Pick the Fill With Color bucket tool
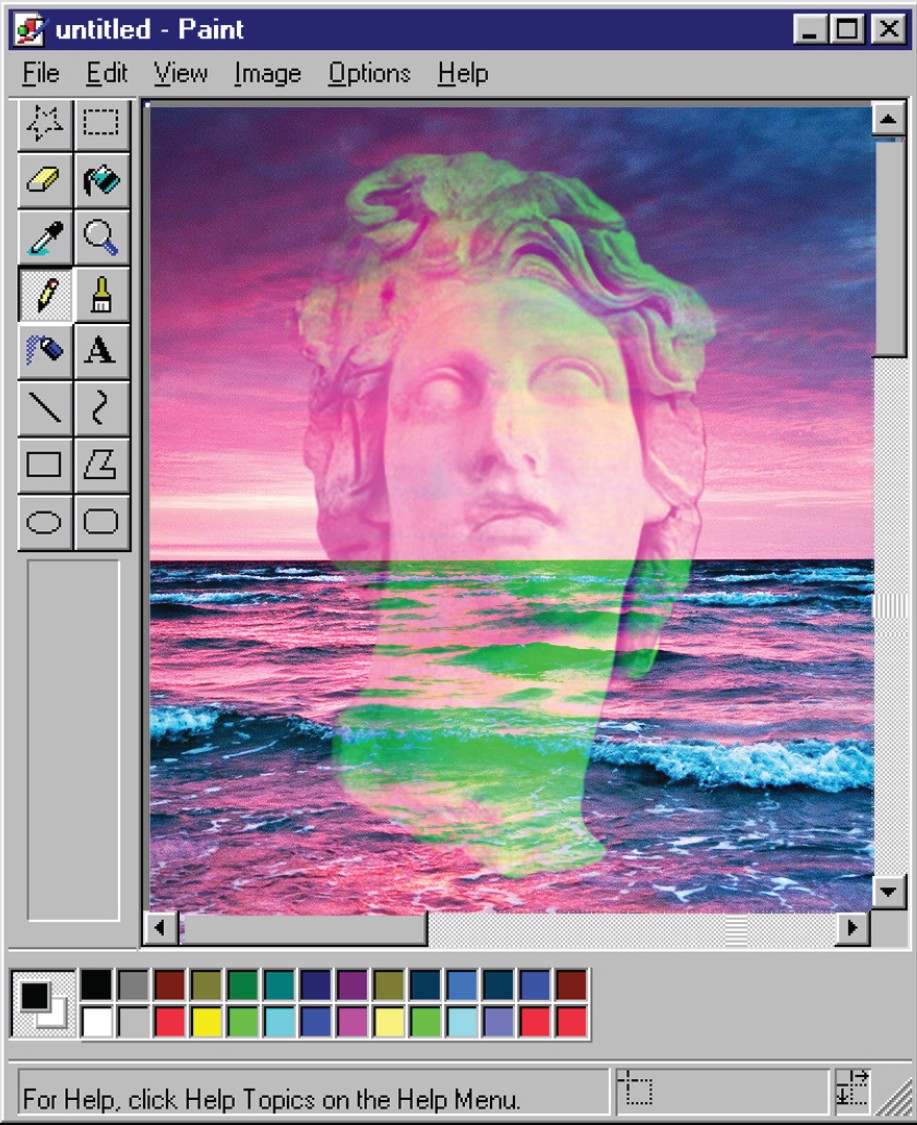The width and height of the screenshot is (917, 1125). coord(102,180)
